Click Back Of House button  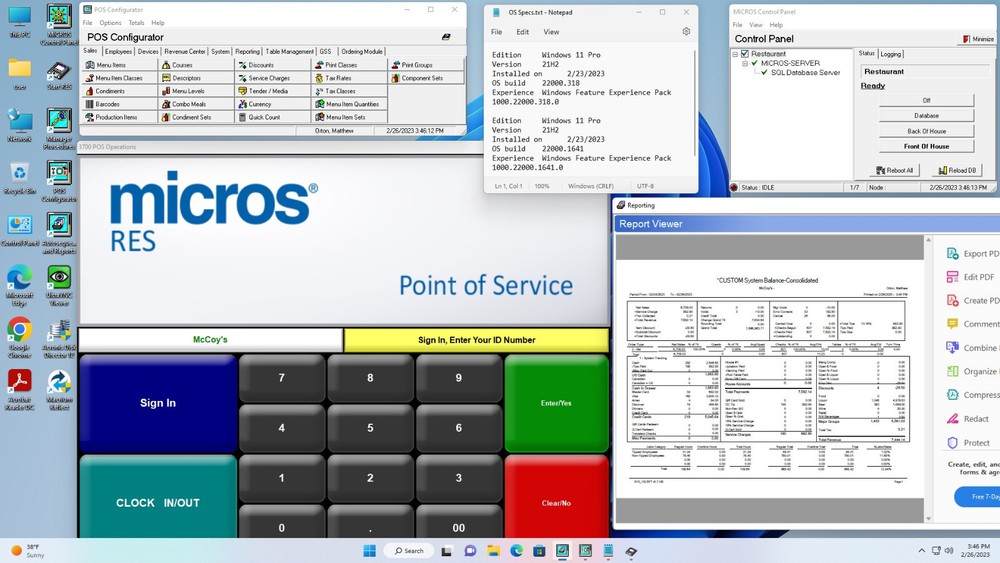click(x=926, y=131)
